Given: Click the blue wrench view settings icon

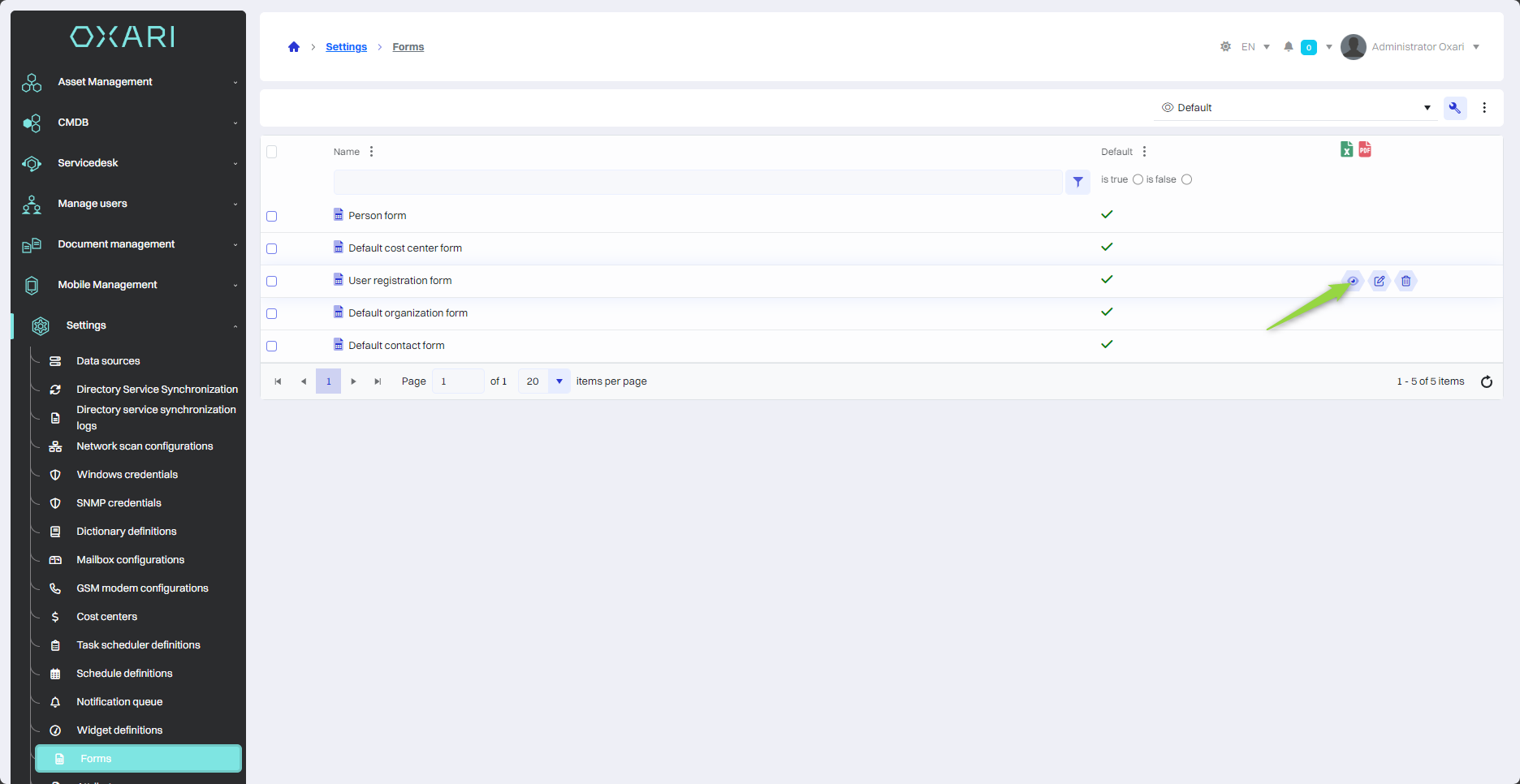Looking at the screenshot, I should (x=1455, y=108).
